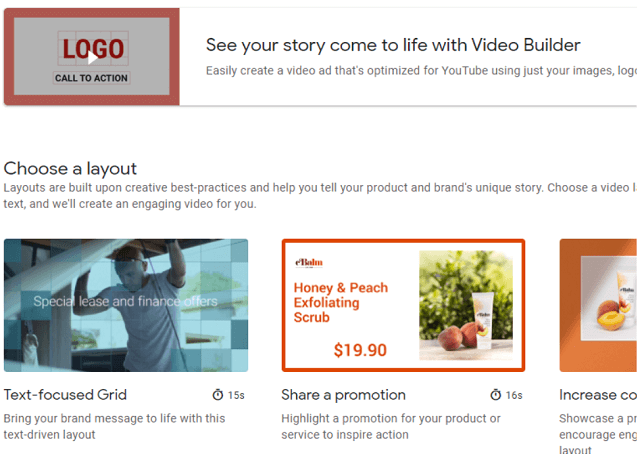The width and height of the screenshot is (640, 460).
Task: Choose the partially visible orange layout thumbnail
Action: click(x=598, y=305)
